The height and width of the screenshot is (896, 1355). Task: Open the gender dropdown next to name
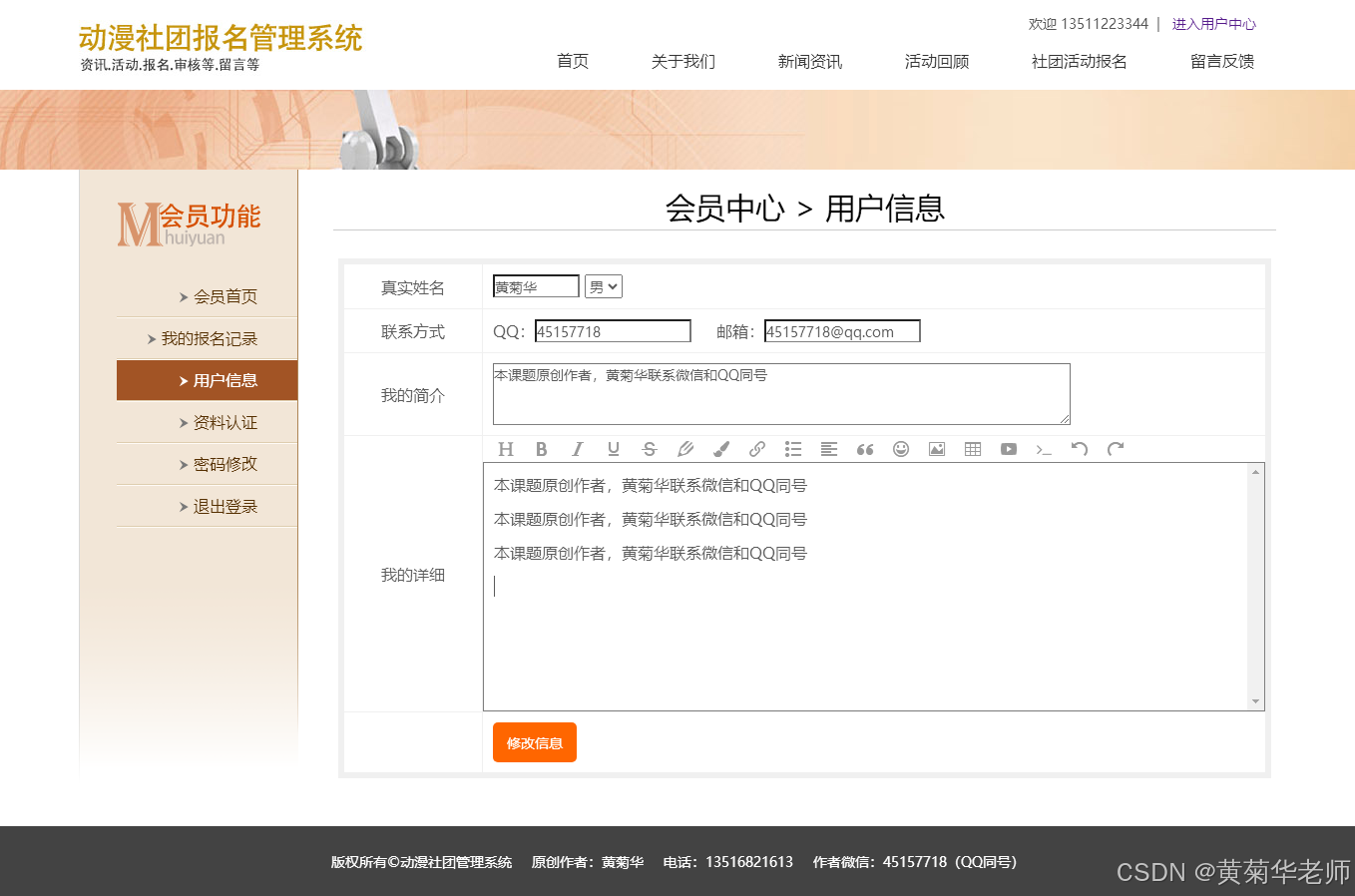click(603, 285)
